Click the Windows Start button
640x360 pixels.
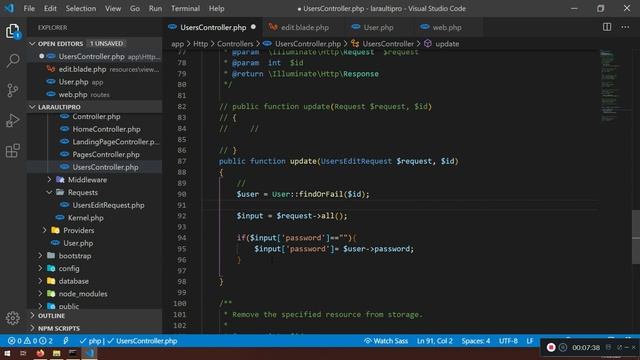(x=7, y=353)
